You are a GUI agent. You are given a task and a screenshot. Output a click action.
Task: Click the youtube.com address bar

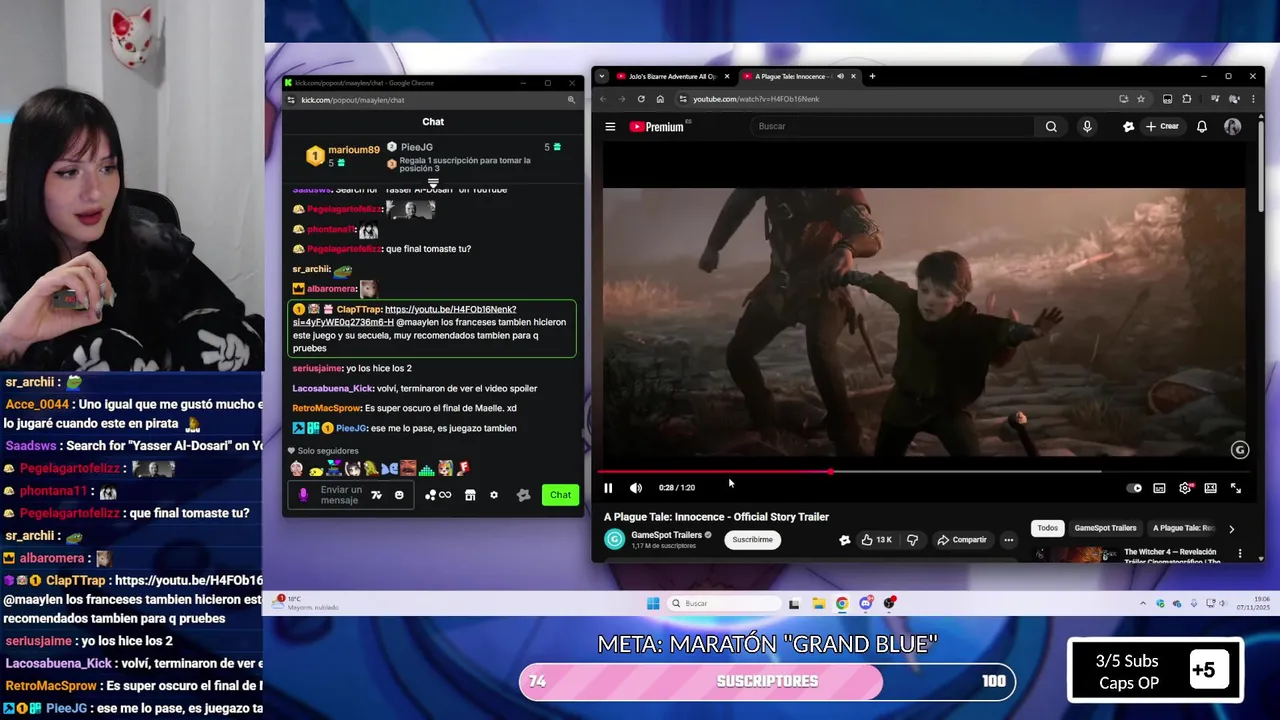point(756,99)
